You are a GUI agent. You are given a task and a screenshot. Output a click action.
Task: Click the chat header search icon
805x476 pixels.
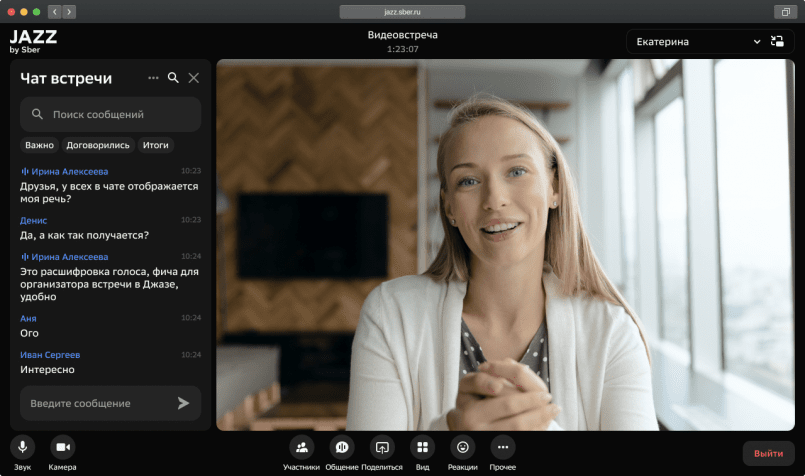point(173,78)
